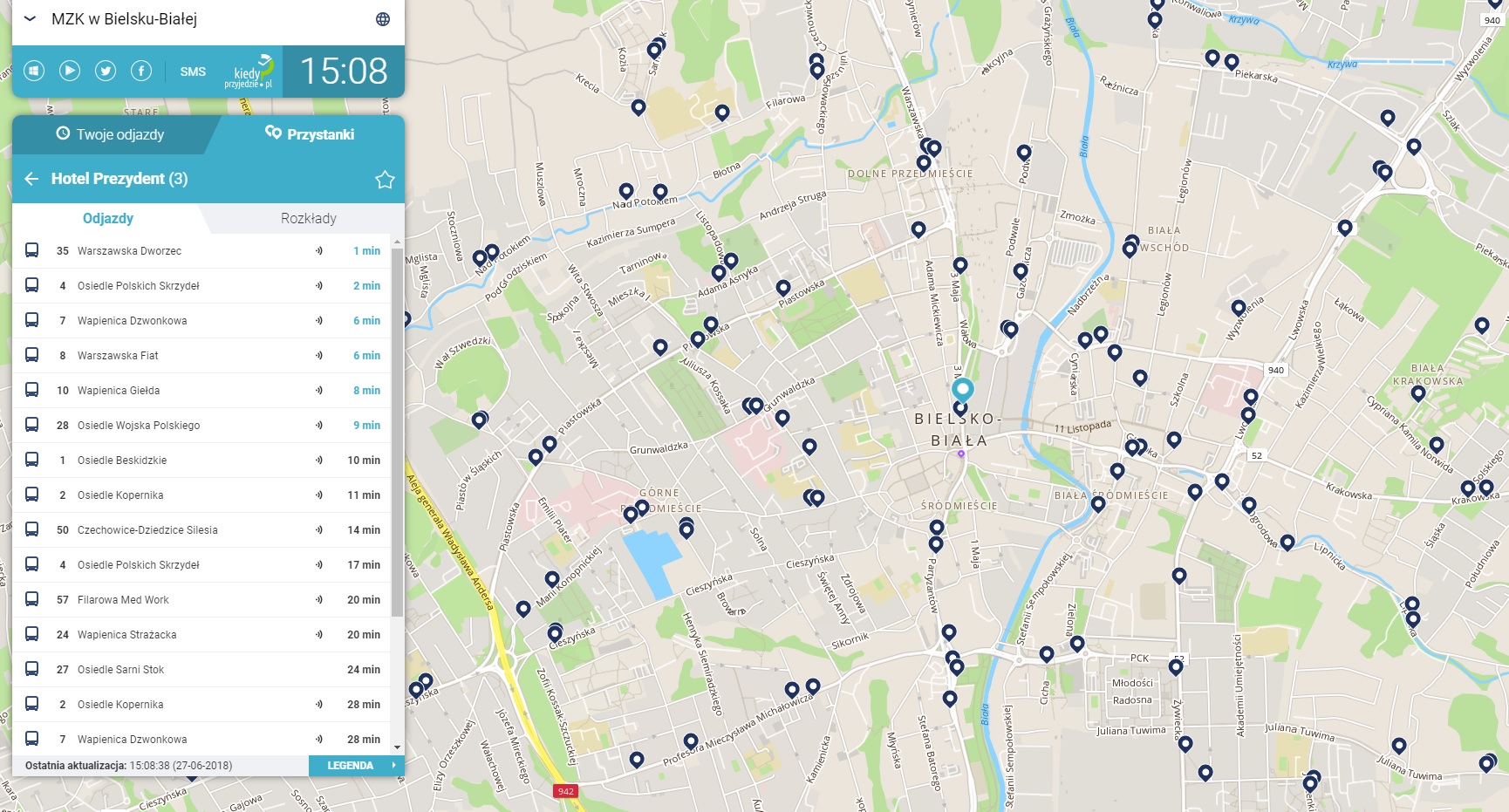This screenshot has width=1509, height=812.
Task: Go back with arrow beside Hotel Prezydent
Action: 31,179
